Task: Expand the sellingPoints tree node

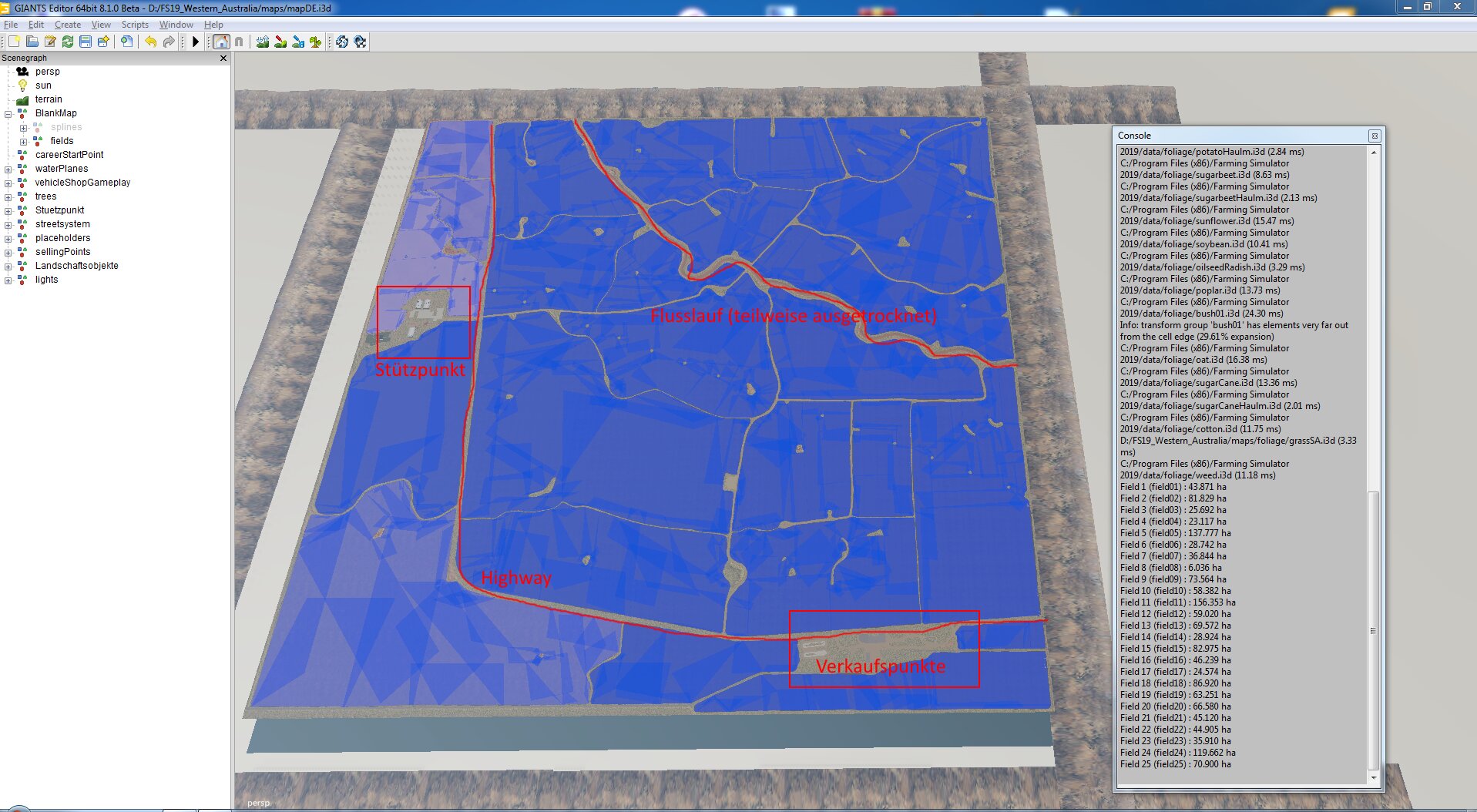Action: [x=8, y=253]
